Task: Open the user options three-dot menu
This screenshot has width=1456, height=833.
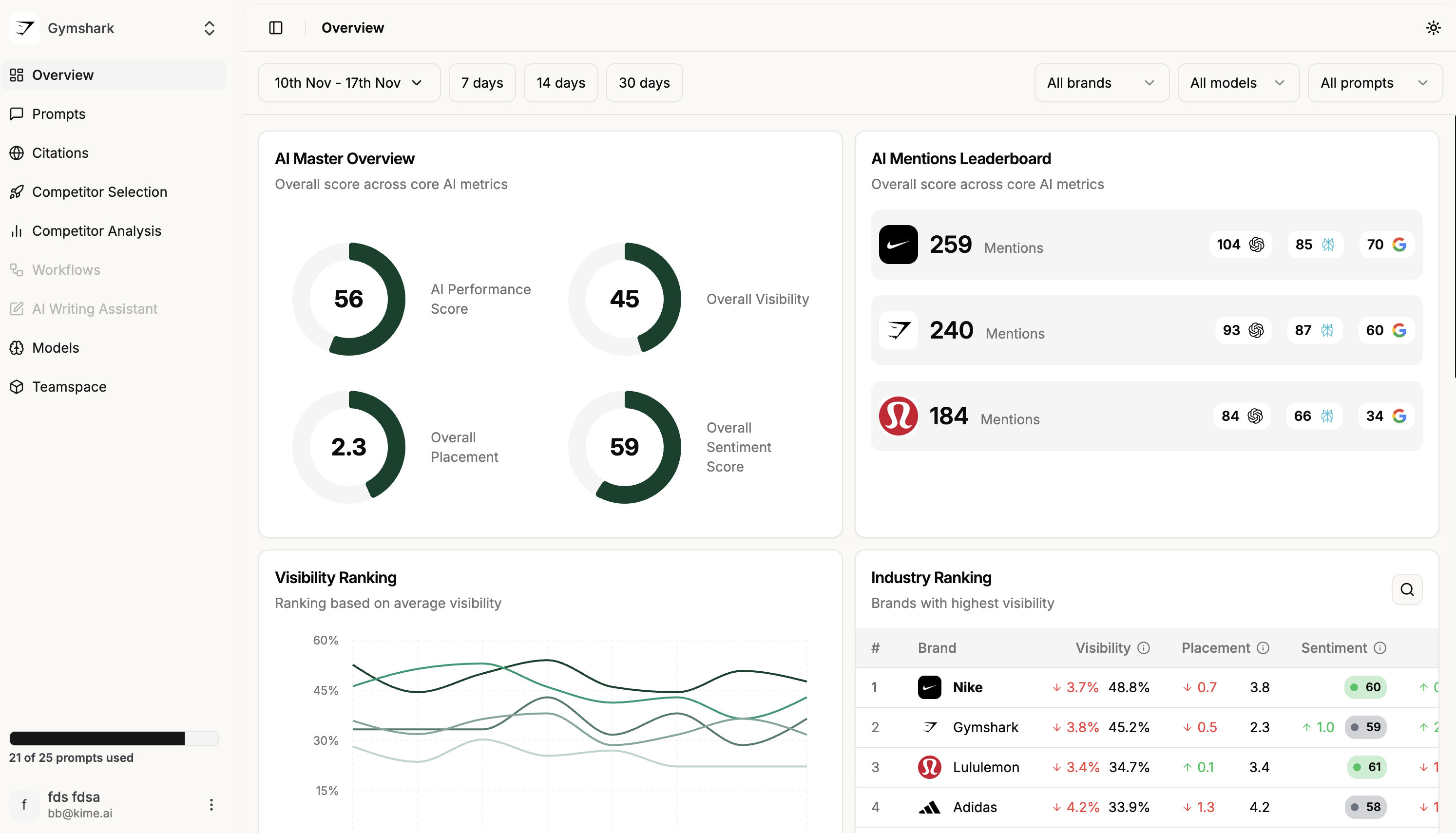Action: 211,804
